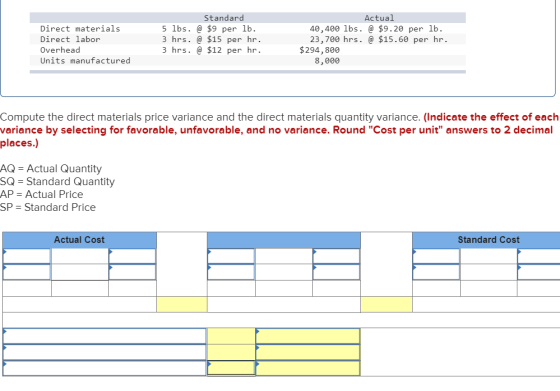This screenshot has width=560, height=391.
Task: Open second wide variance-name dropdown at bottom
Action: click(105, 352)
